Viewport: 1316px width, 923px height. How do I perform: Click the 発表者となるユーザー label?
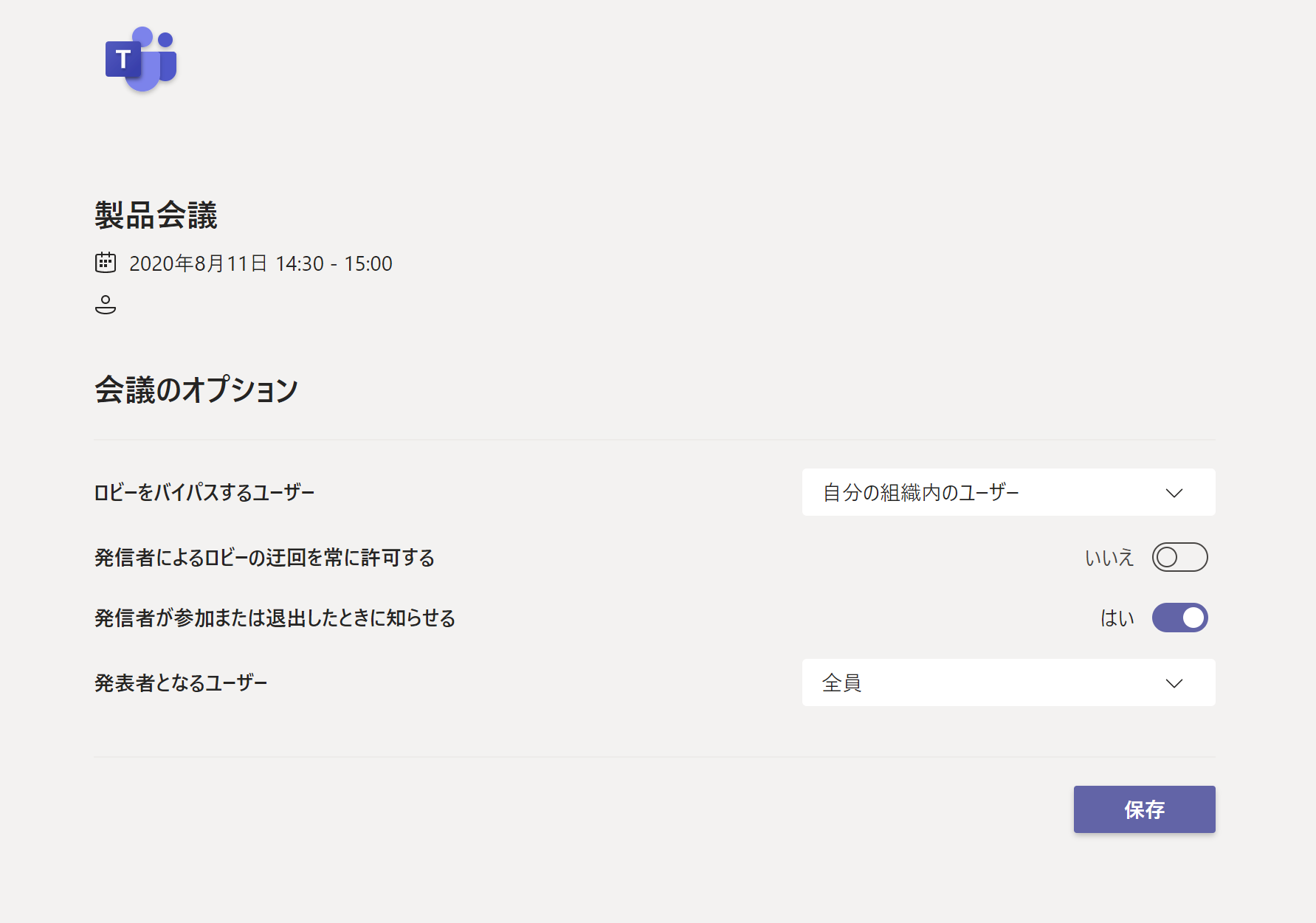tap(181, 682)
